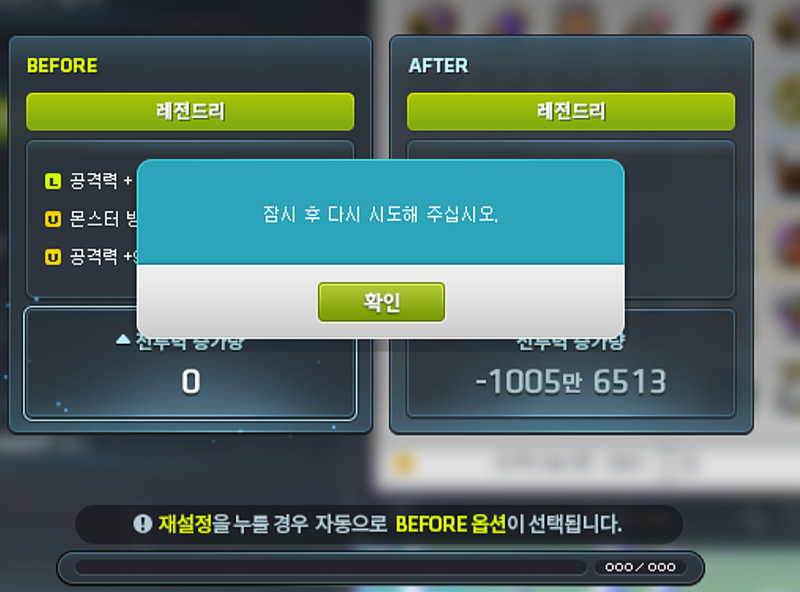Screen dimensions: 800x592
Task: Click the progress bar at the bottom
Action: (x=331, y=567)
